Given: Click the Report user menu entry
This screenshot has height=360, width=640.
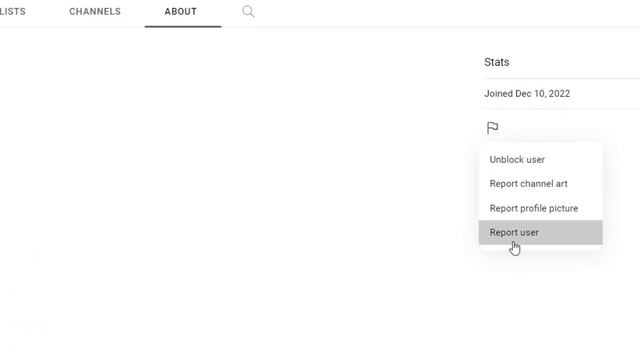Looking at the screenshot, I should 540,232.
